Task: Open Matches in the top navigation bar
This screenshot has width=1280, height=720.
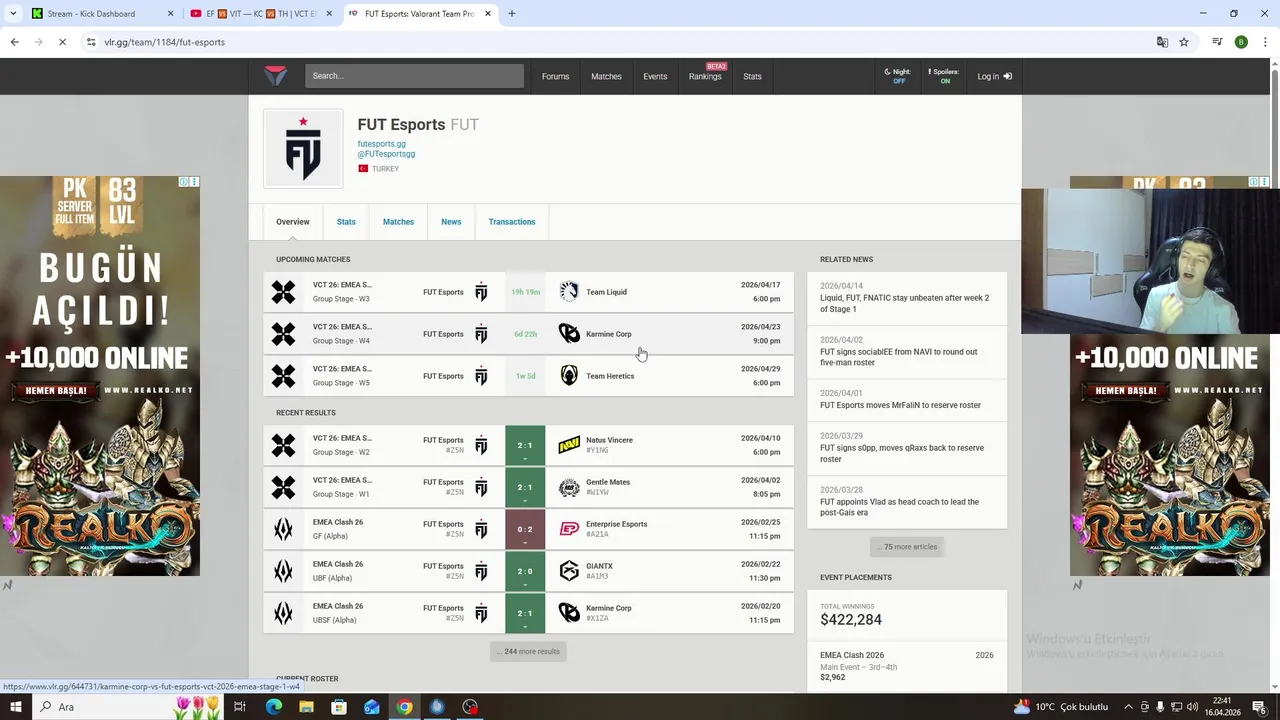Action: tap(606, 76)
